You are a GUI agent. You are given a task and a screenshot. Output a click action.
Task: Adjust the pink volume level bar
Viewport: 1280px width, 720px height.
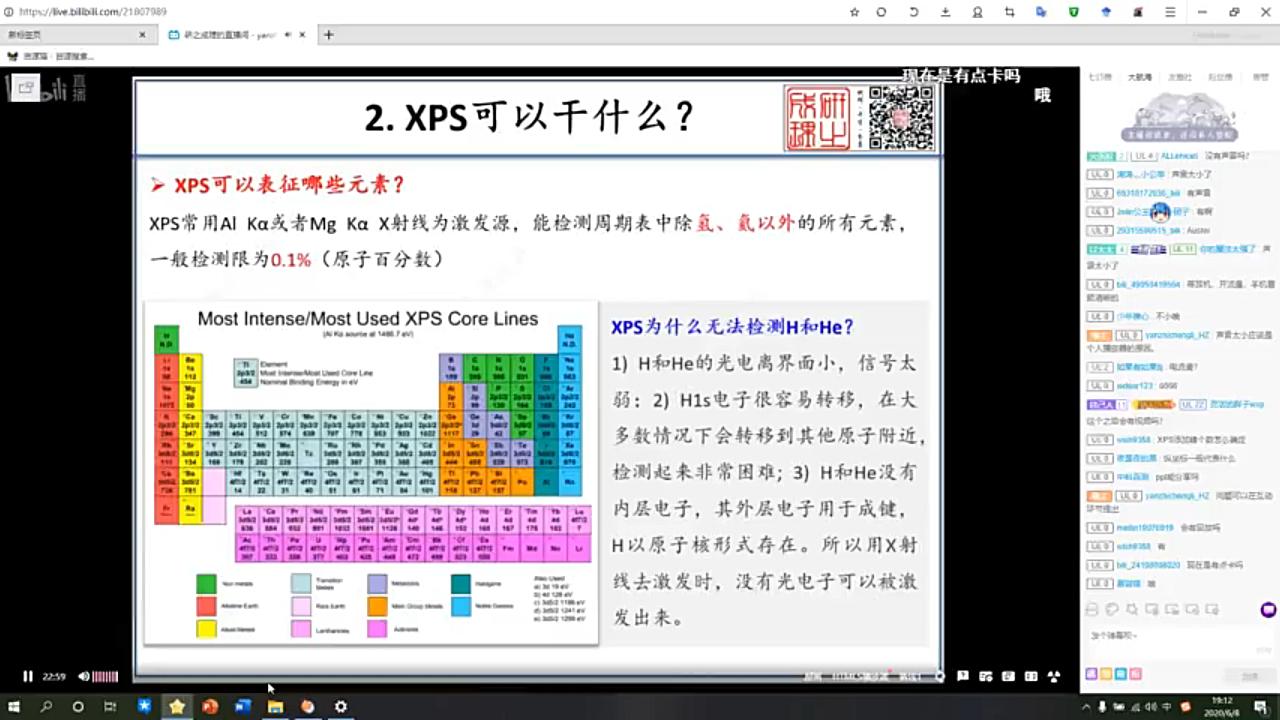[105, 676]
